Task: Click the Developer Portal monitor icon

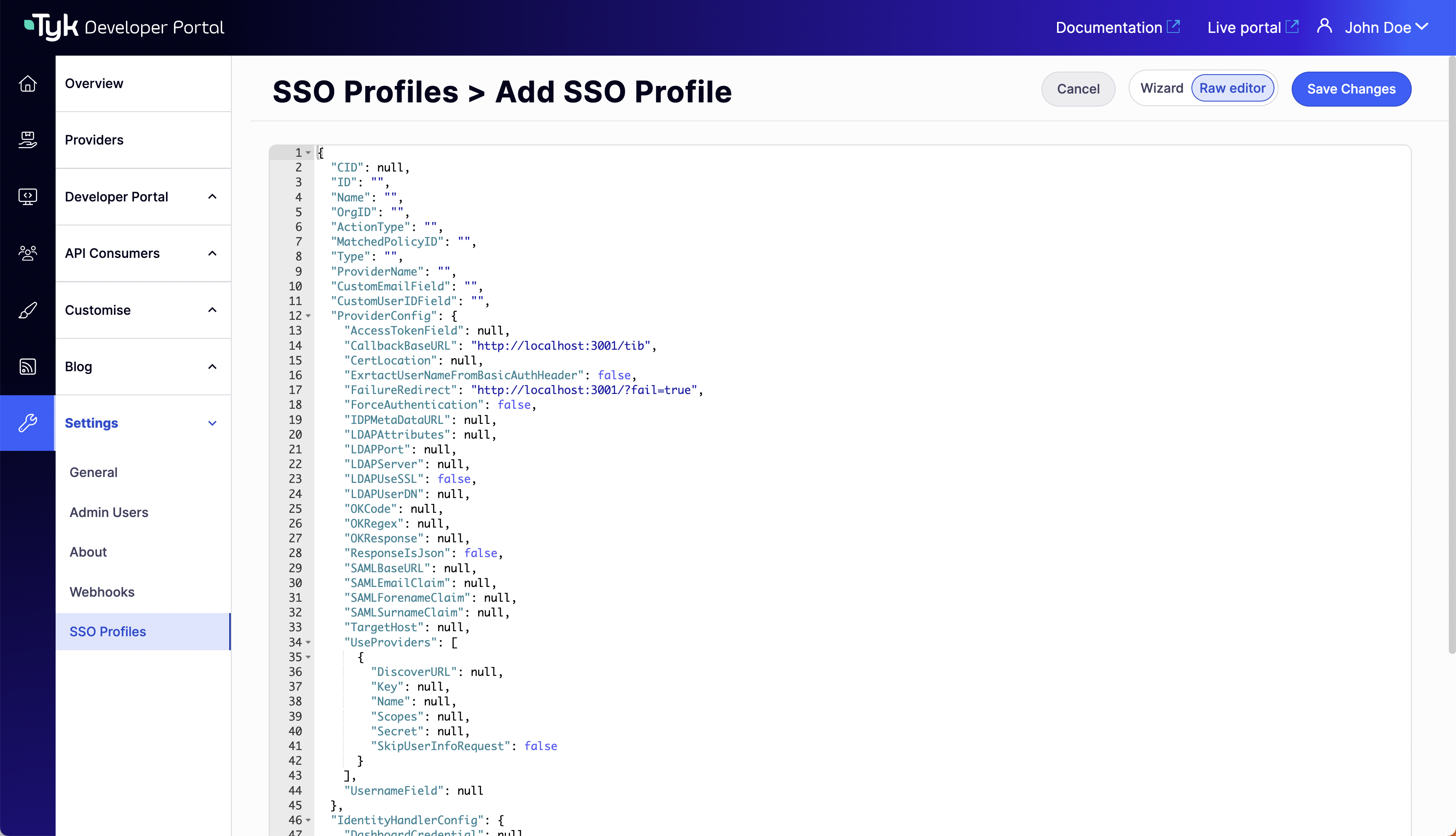Action: (x=27, y=197)
